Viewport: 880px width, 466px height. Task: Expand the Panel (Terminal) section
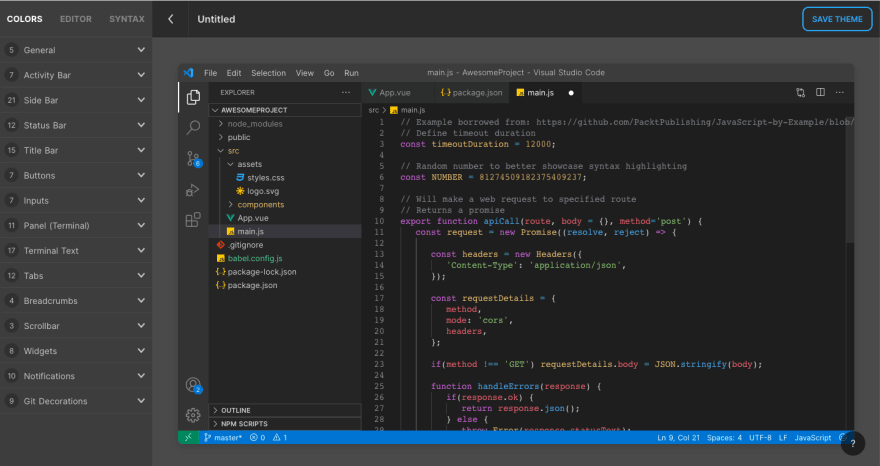click(x=76, y=226)
